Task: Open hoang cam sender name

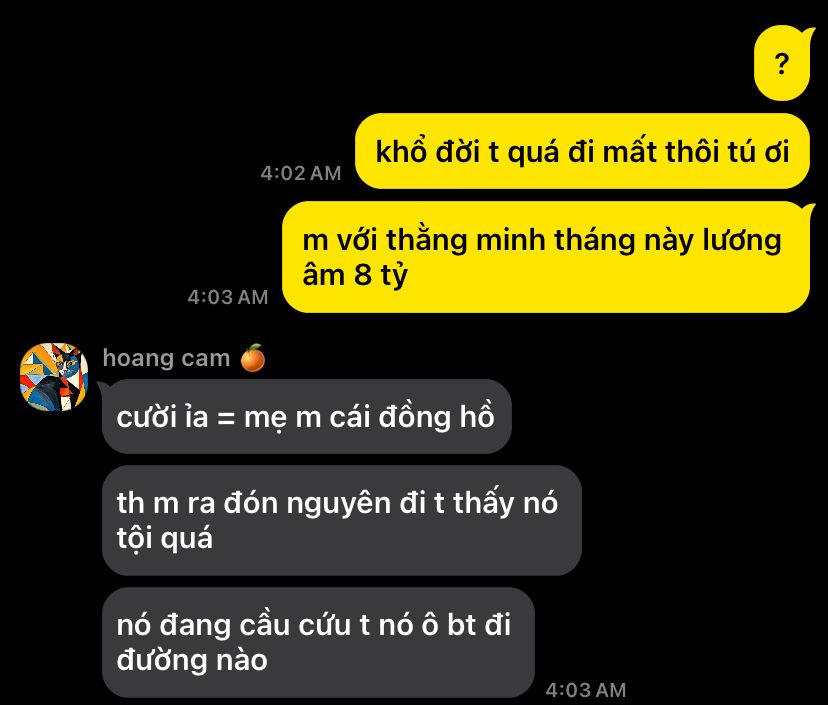Action: pyautogui.click(x=166, y=358)
